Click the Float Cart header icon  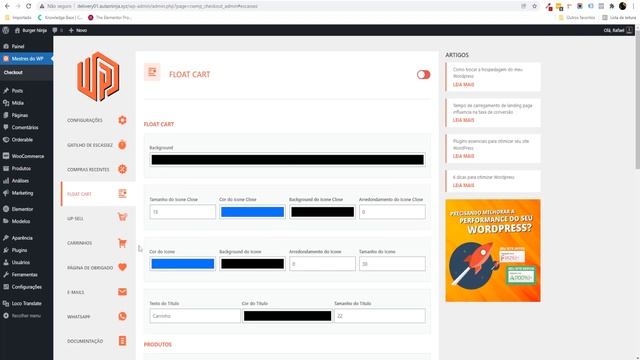pyautogui.click(x=152, y=73)
